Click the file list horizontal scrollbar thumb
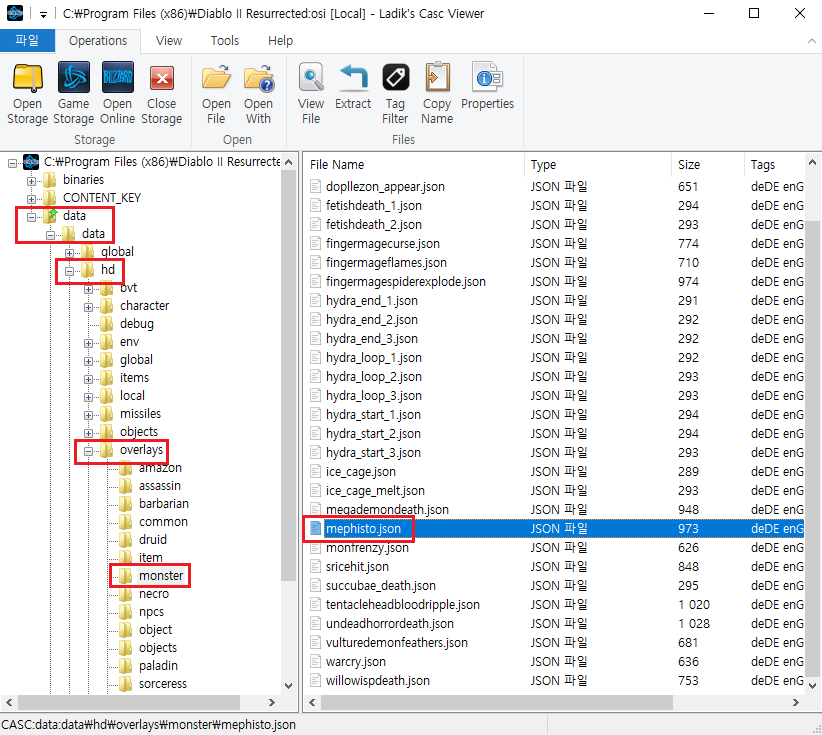The width and height of the screenshot is (822, 735). [x=496, y=702]
